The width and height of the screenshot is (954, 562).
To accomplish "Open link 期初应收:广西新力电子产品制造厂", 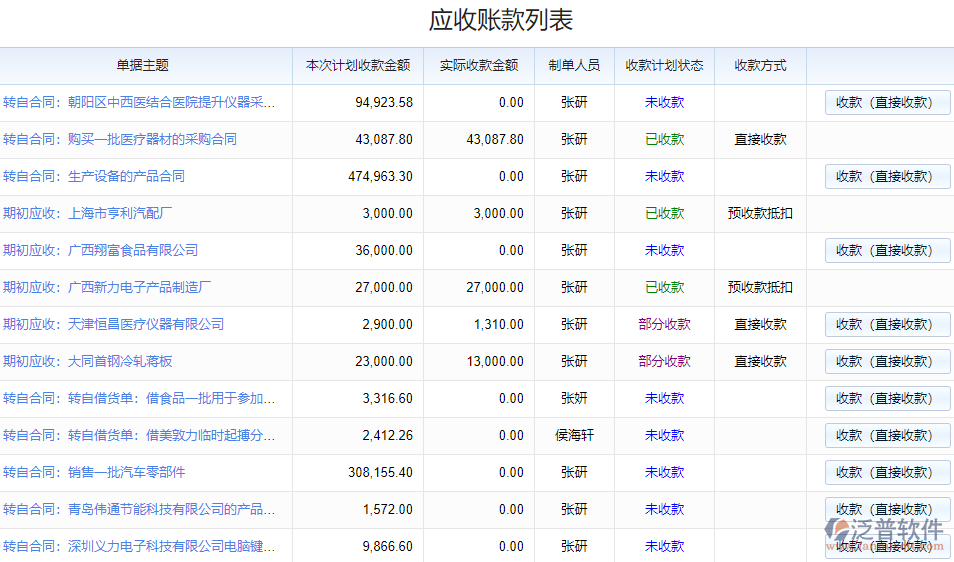I will point(107,287).
